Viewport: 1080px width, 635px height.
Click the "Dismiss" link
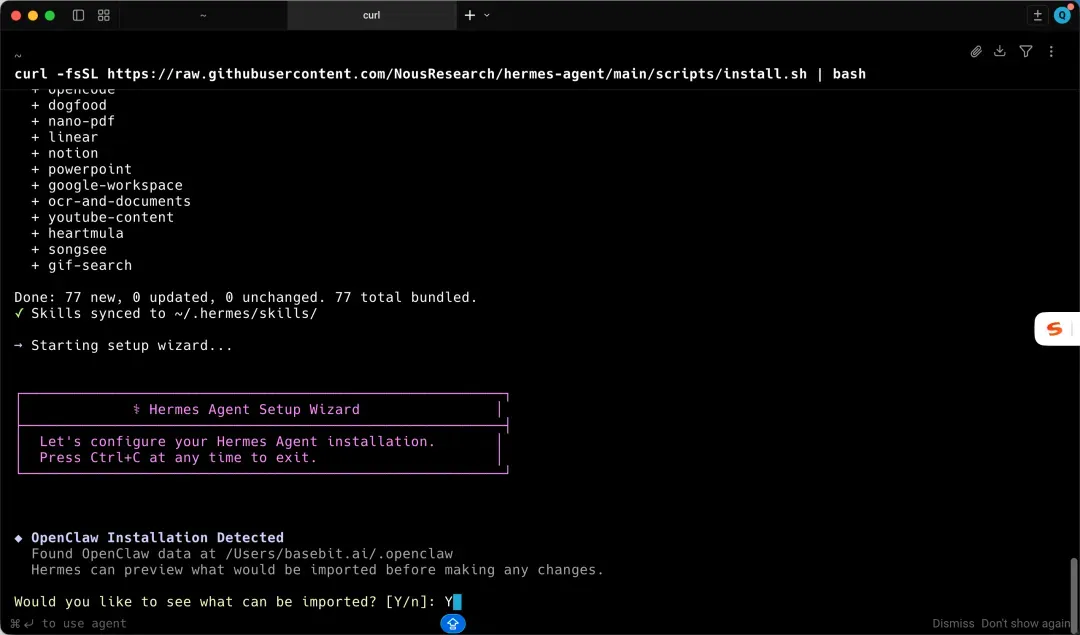pyautogui.click(x=953, y=623)
